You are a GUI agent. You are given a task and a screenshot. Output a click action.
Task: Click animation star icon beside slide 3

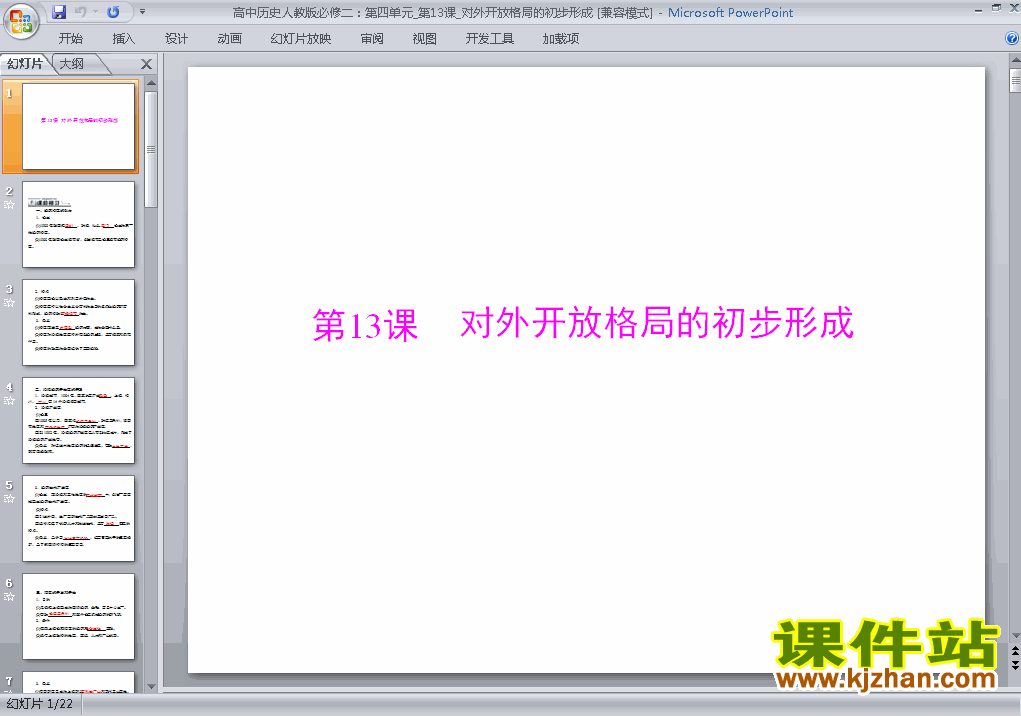(9, 303)
